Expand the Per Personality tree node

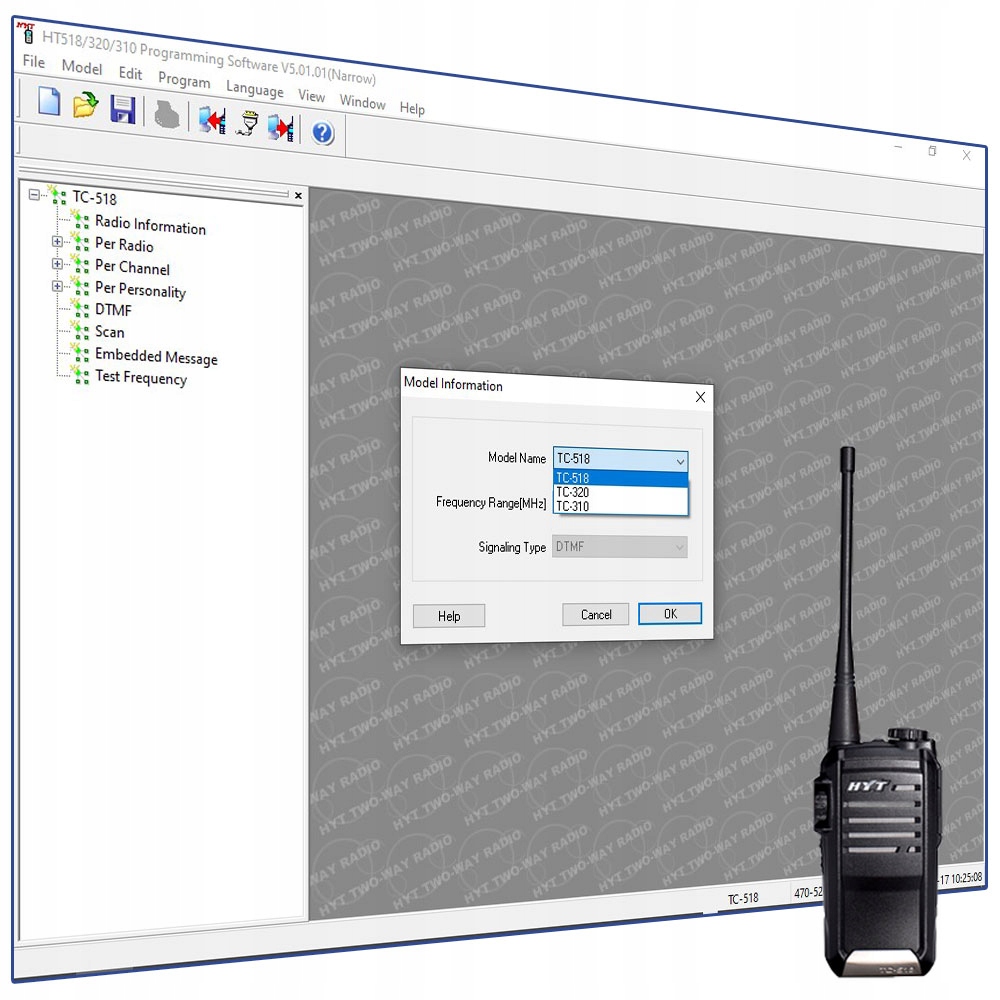click(57, 286)
